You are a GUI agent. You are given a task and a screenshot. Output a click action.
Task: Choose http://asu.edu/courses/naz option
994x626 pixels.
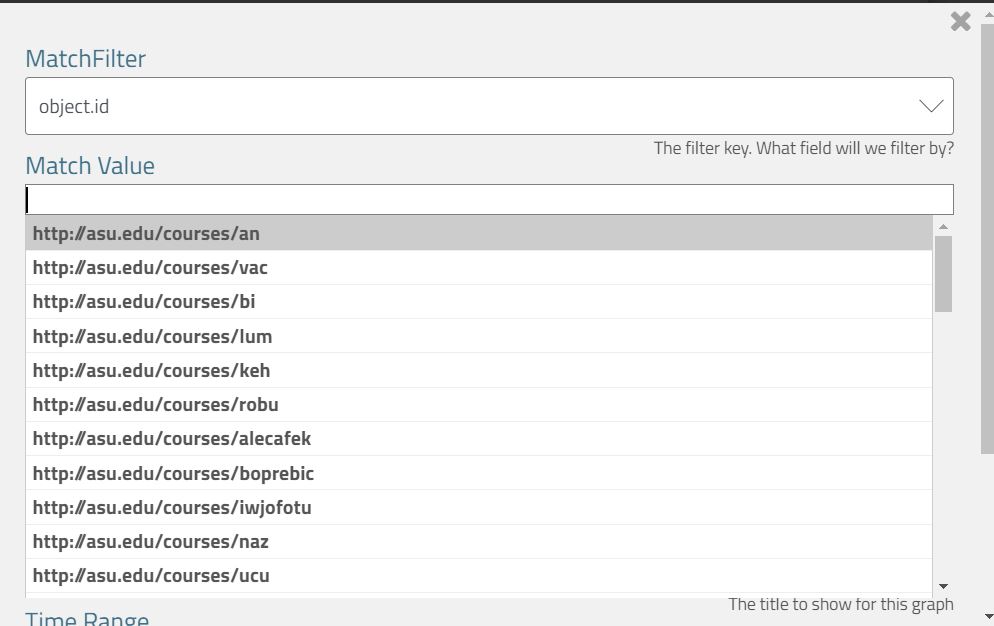pyautogui.click(x=150, y=541)
